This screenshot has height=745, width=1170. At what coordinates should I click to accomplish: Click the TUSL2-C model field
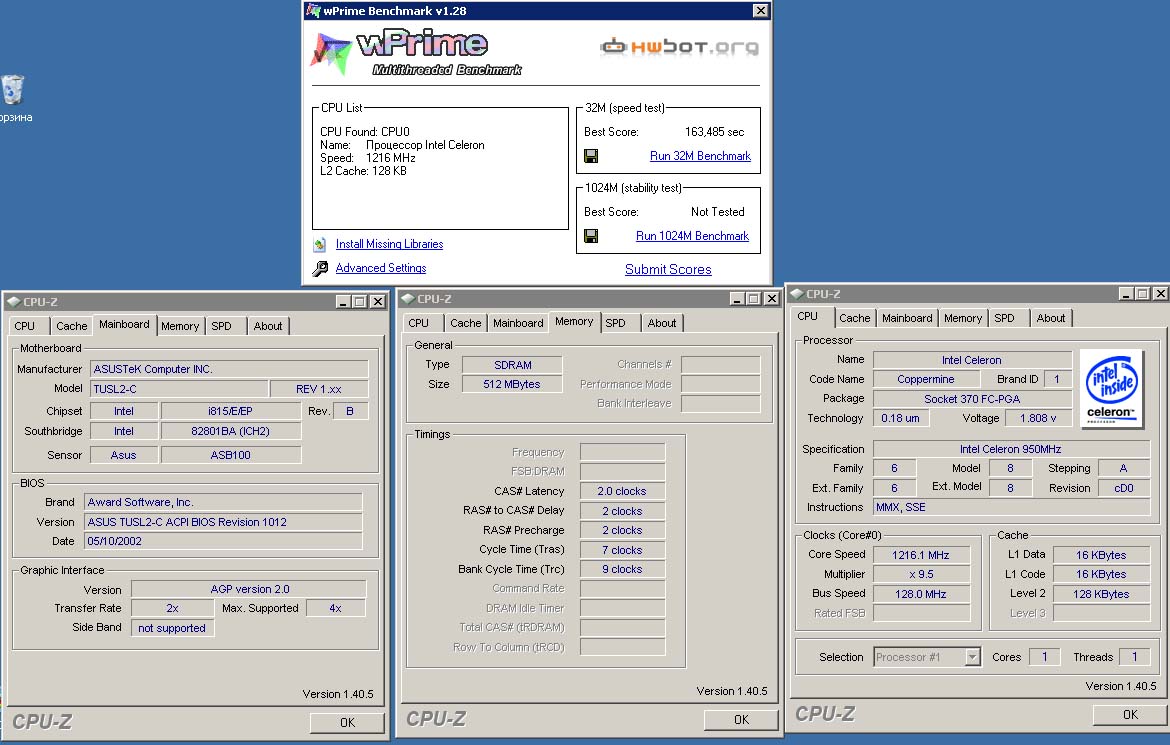tap(179, 389)
